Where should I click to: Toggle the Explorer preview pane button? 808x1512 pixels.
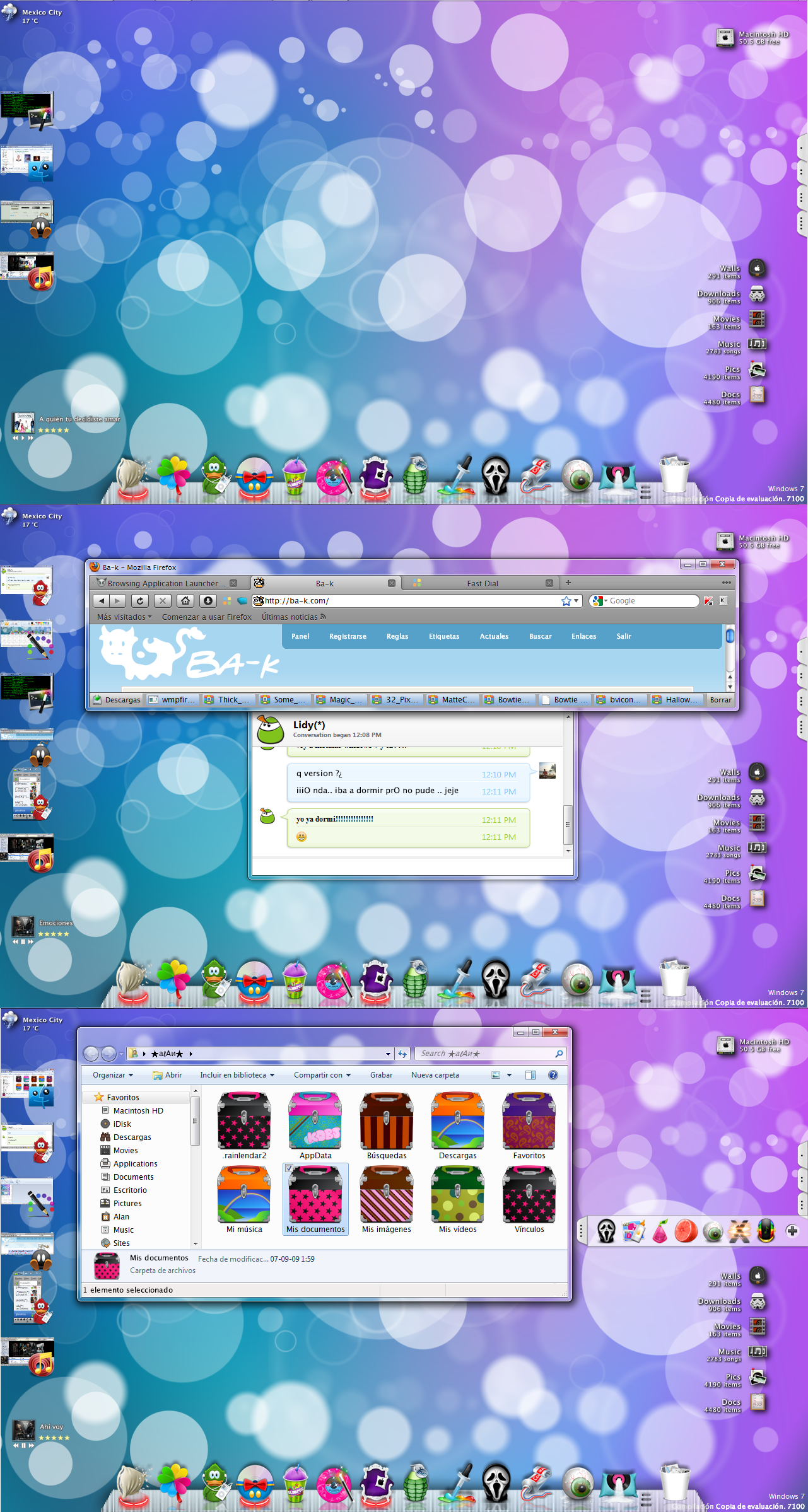(x=530, y=1075)
